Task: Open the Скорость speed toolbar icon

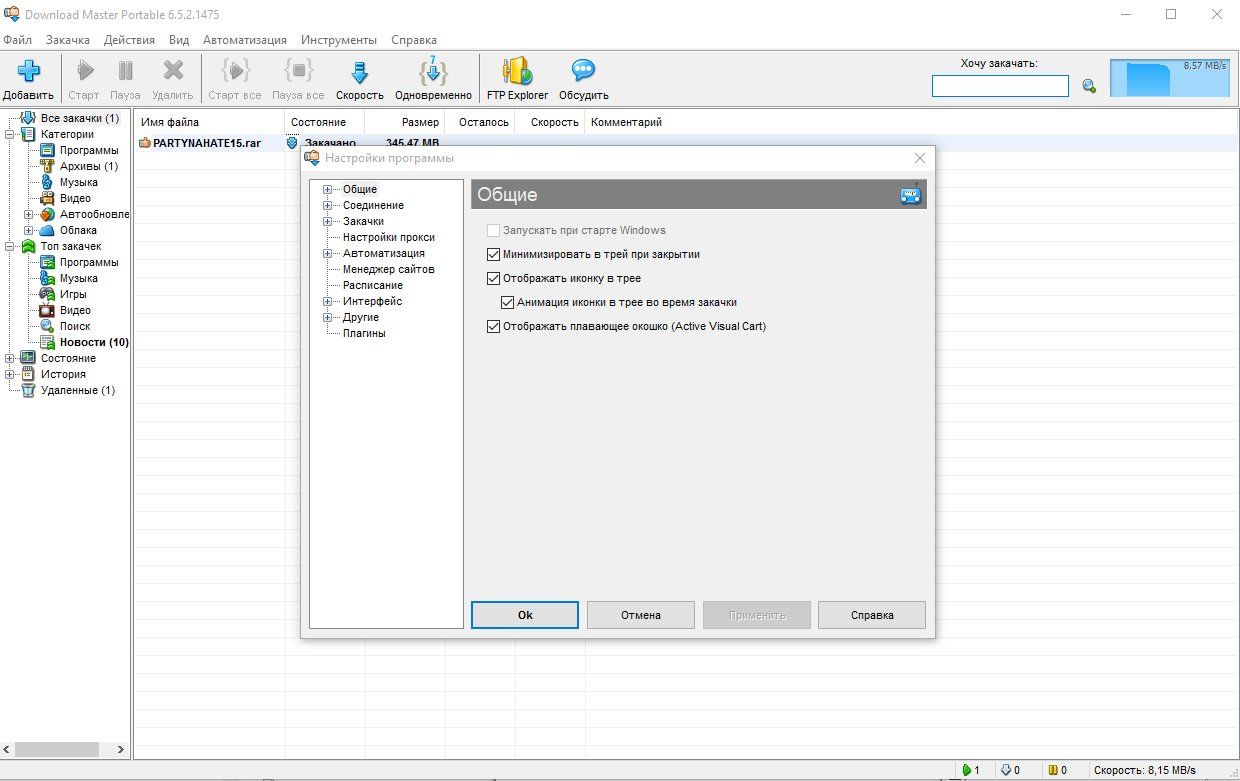Action: (x=360, y=71)
